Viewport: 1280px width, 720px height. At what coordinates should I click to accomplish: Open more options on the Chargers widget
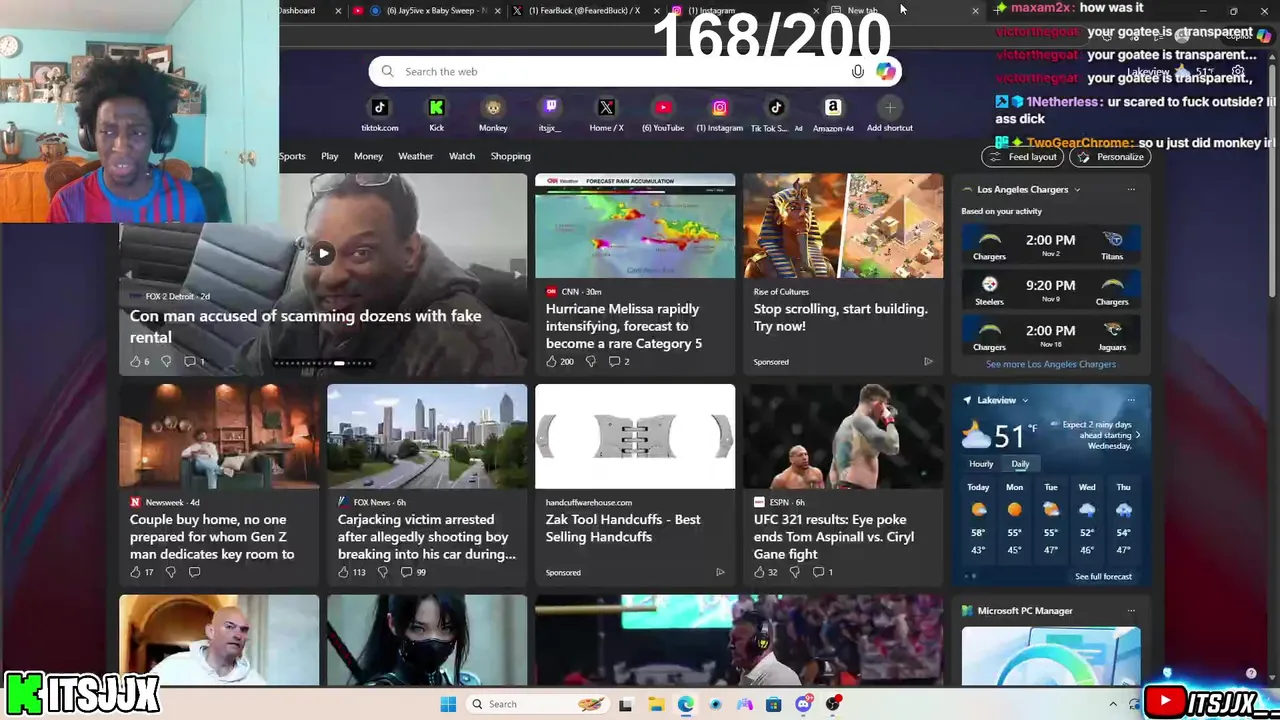tap(1131, 189)
